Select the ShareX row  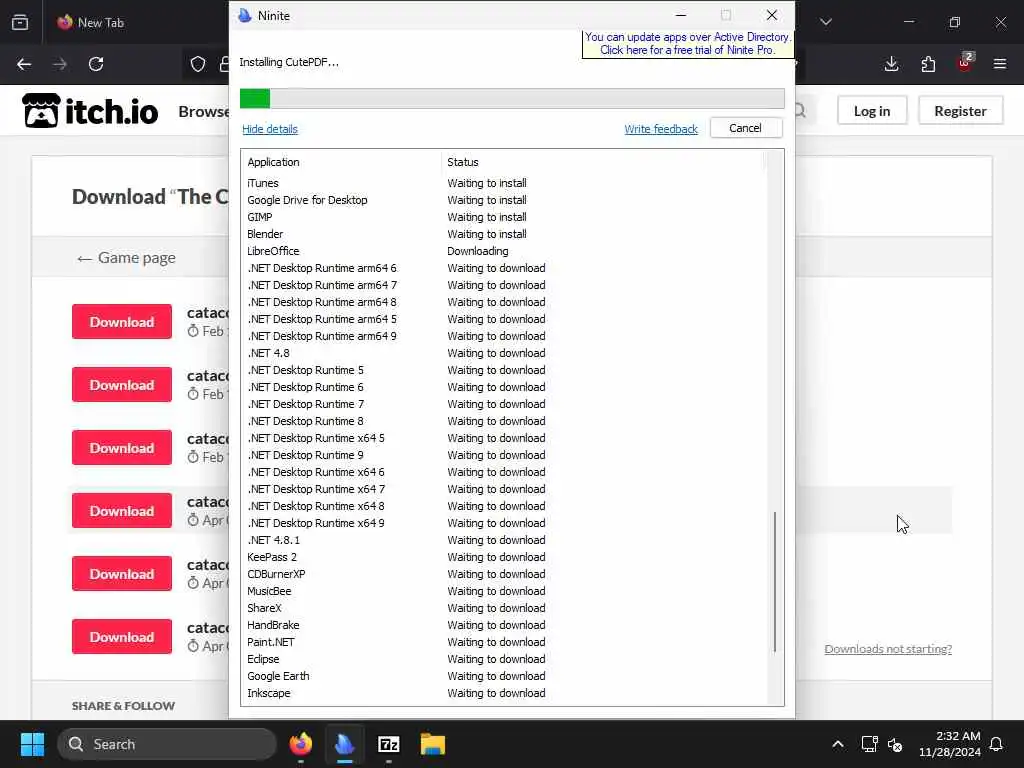click(504, 608)
